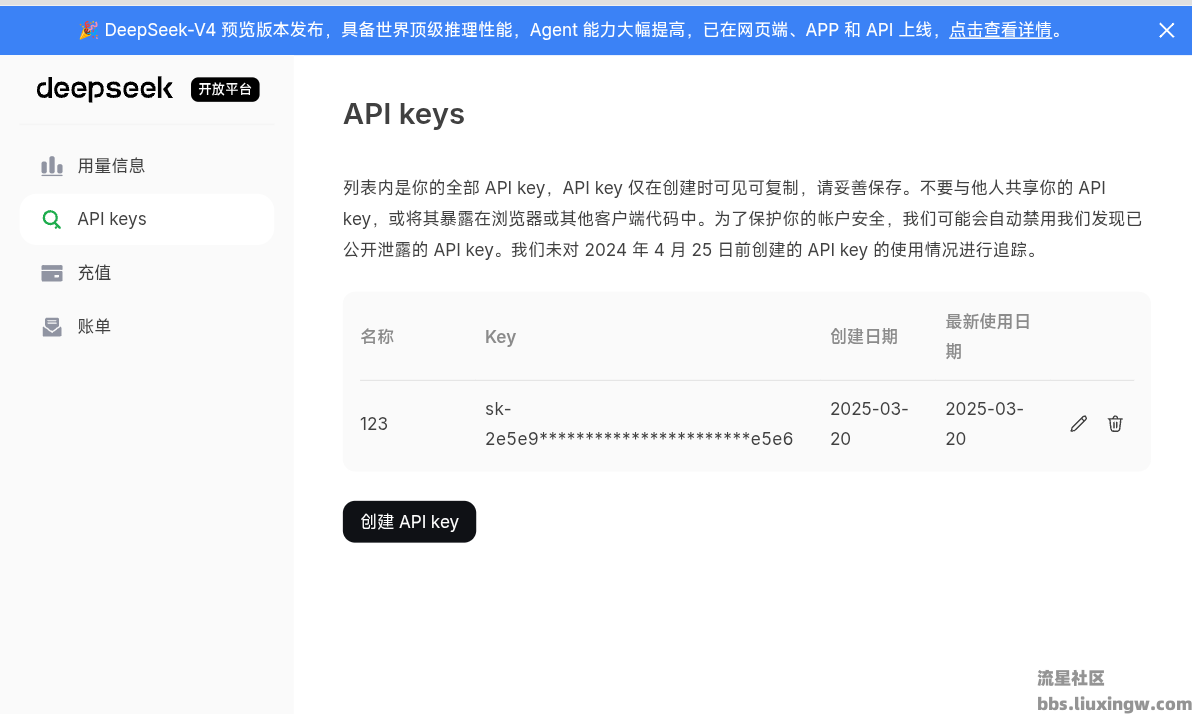Open the 用量信息 menu item

pos(147,166)
